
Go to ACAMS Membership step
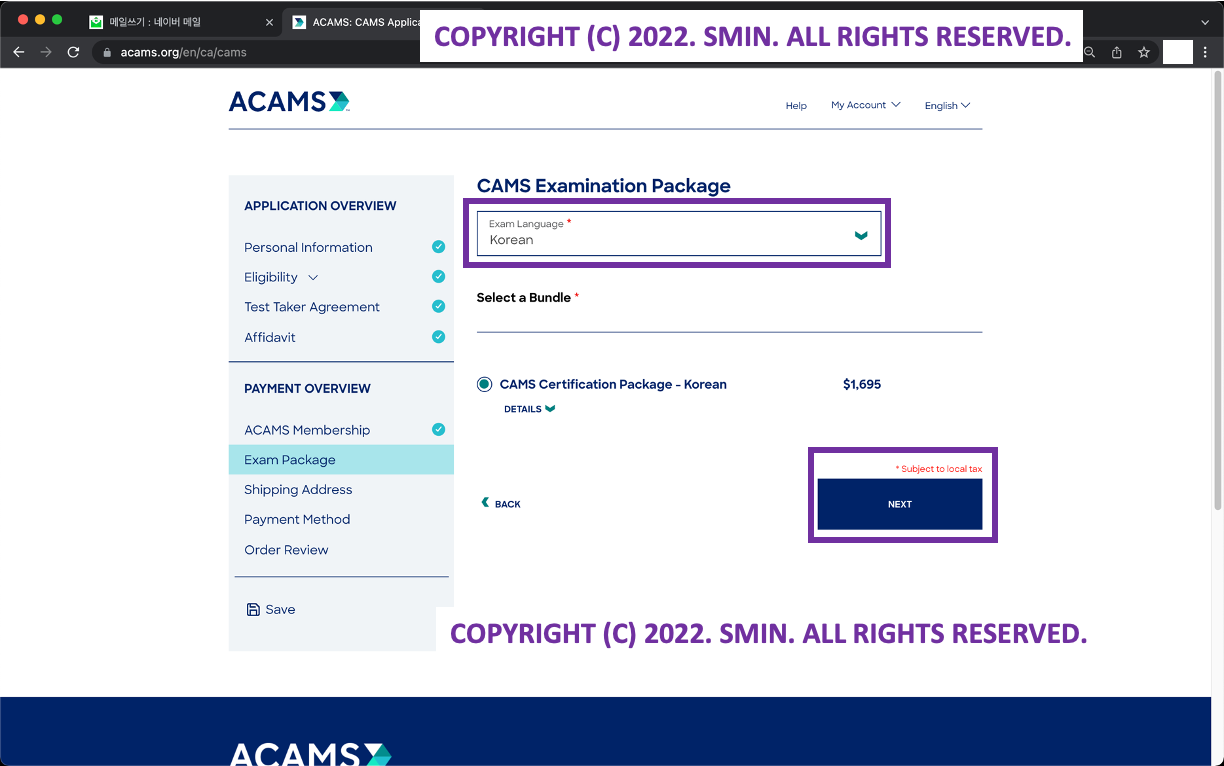pyautogui.click(x=307, y=430)
